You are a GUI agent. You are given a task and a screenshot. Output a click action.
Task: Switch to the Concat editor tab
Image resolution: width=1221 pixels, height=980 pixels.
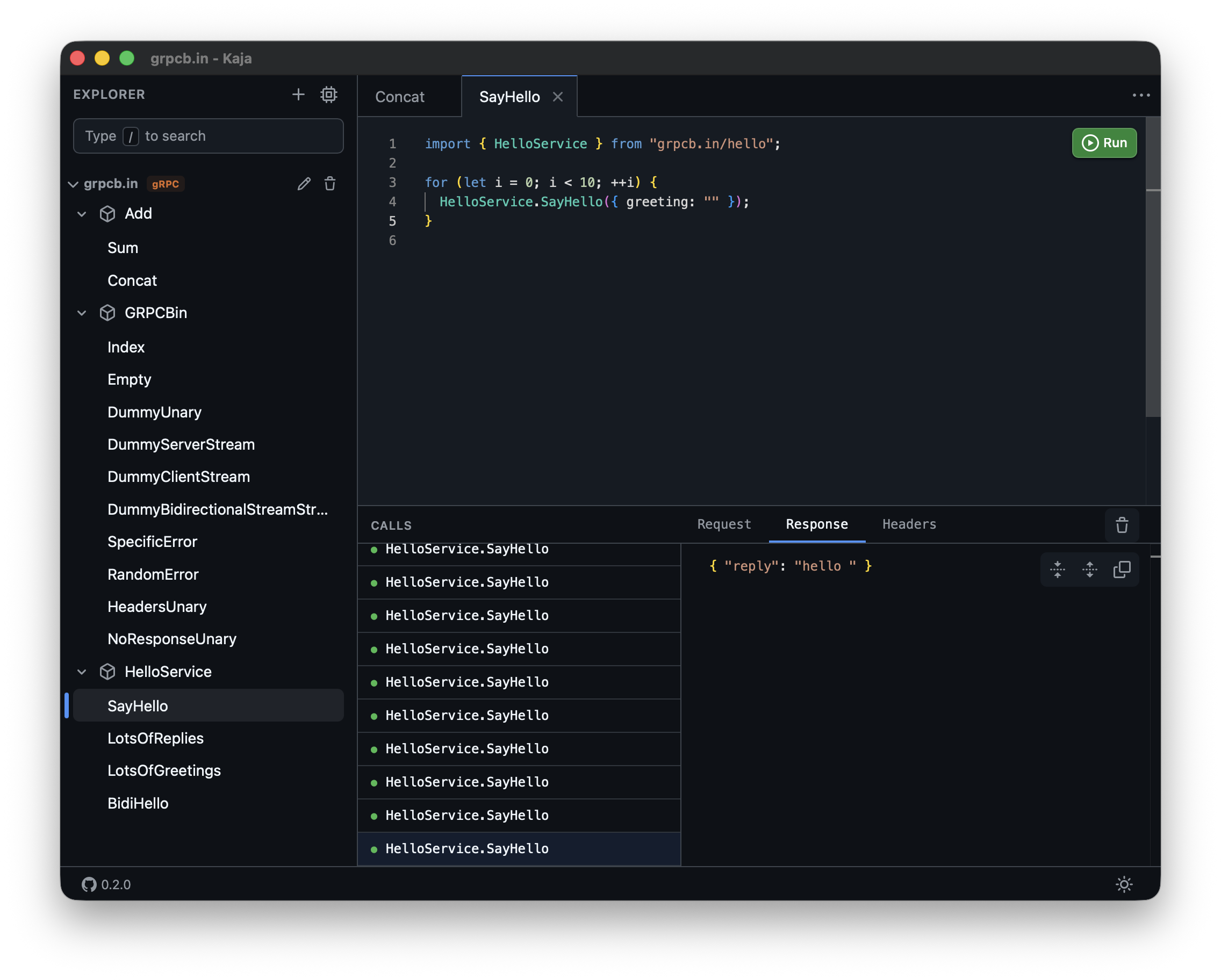399,97
